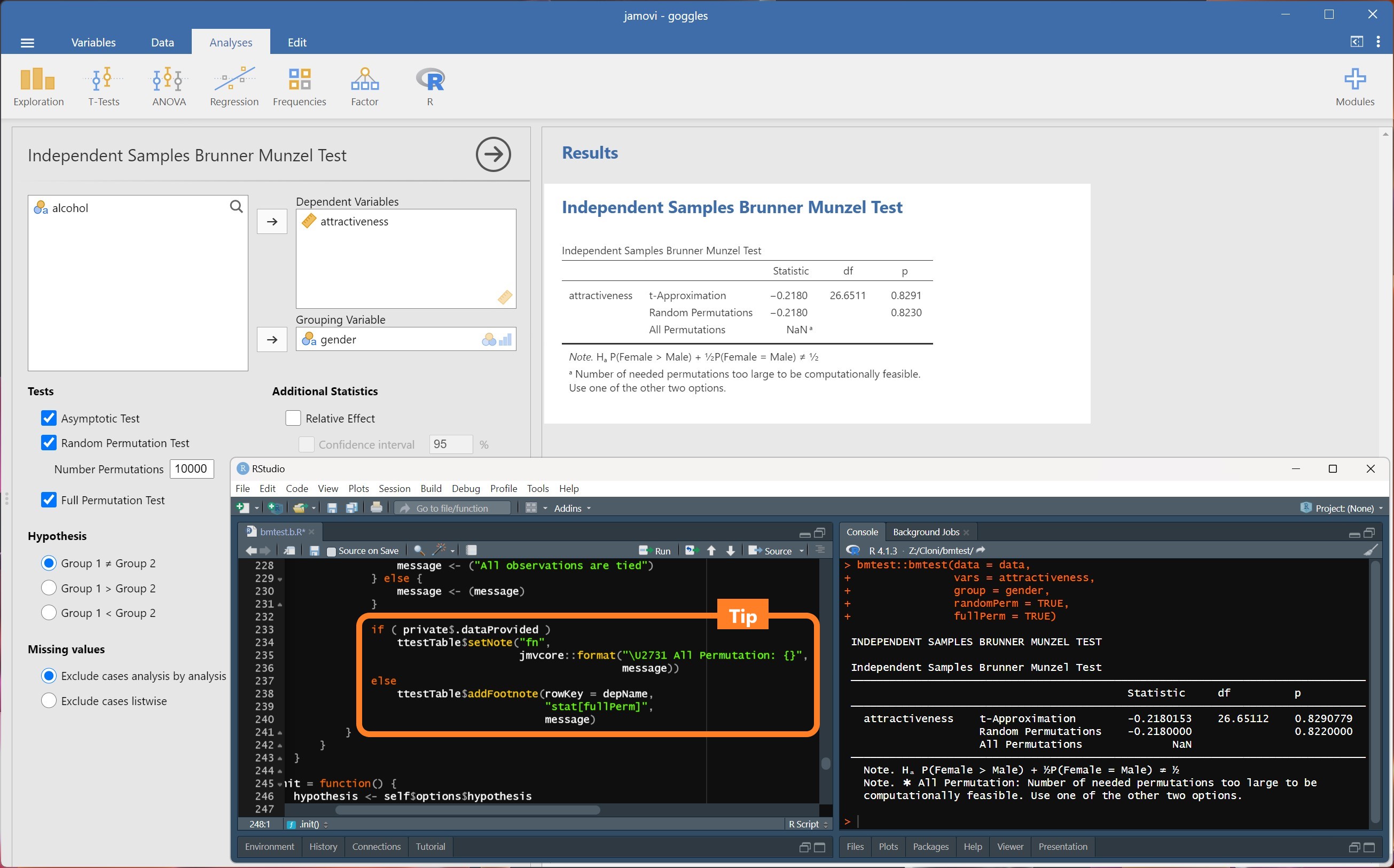This screenshot has width=1394, height=868.
Task: Click the Number Permutations input field
Action: pos(192,468)
